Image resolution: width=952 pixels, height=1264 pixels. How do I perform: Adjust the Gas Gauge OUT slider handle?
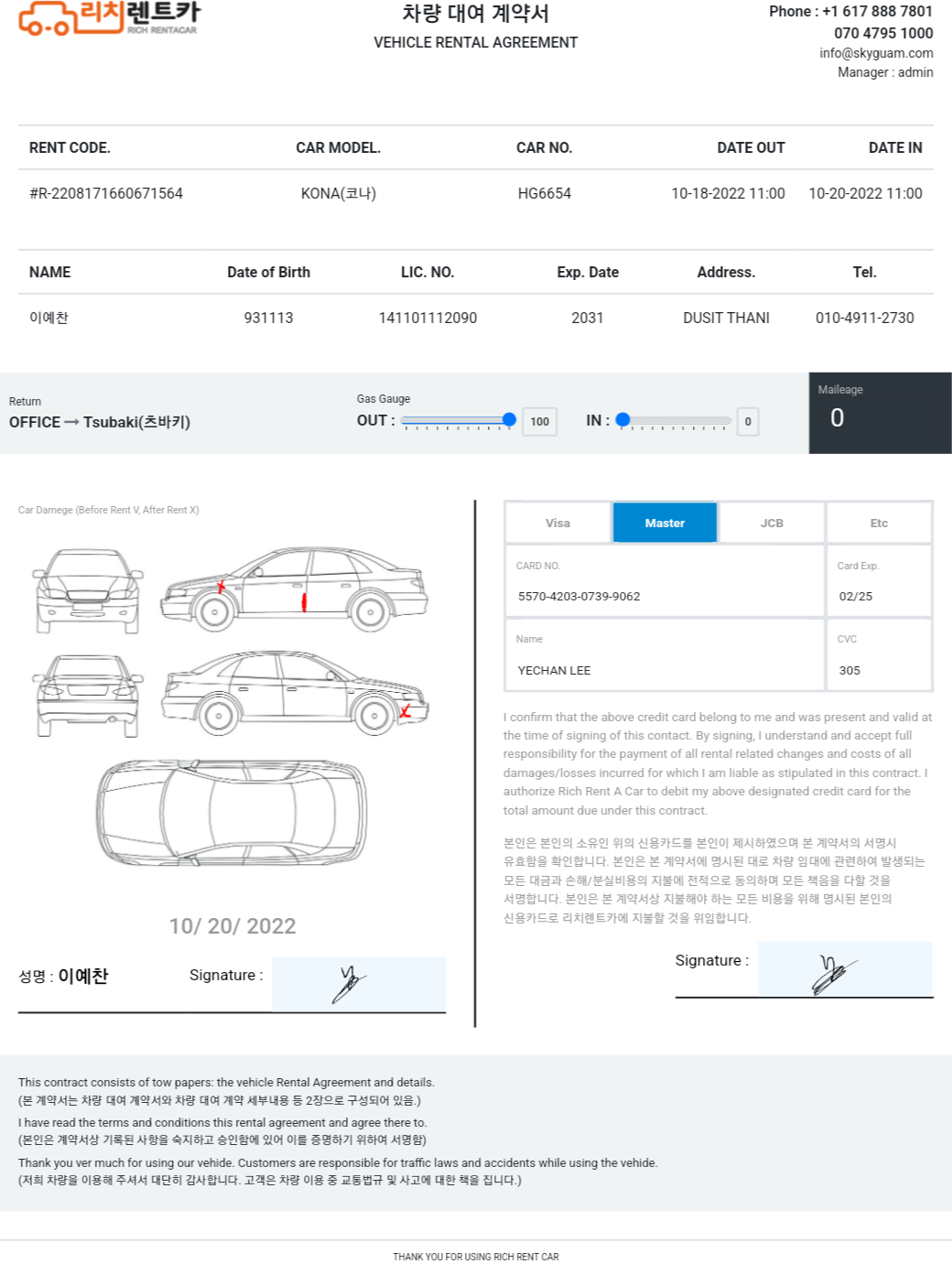pyautogui.click(x=510, y=420)
